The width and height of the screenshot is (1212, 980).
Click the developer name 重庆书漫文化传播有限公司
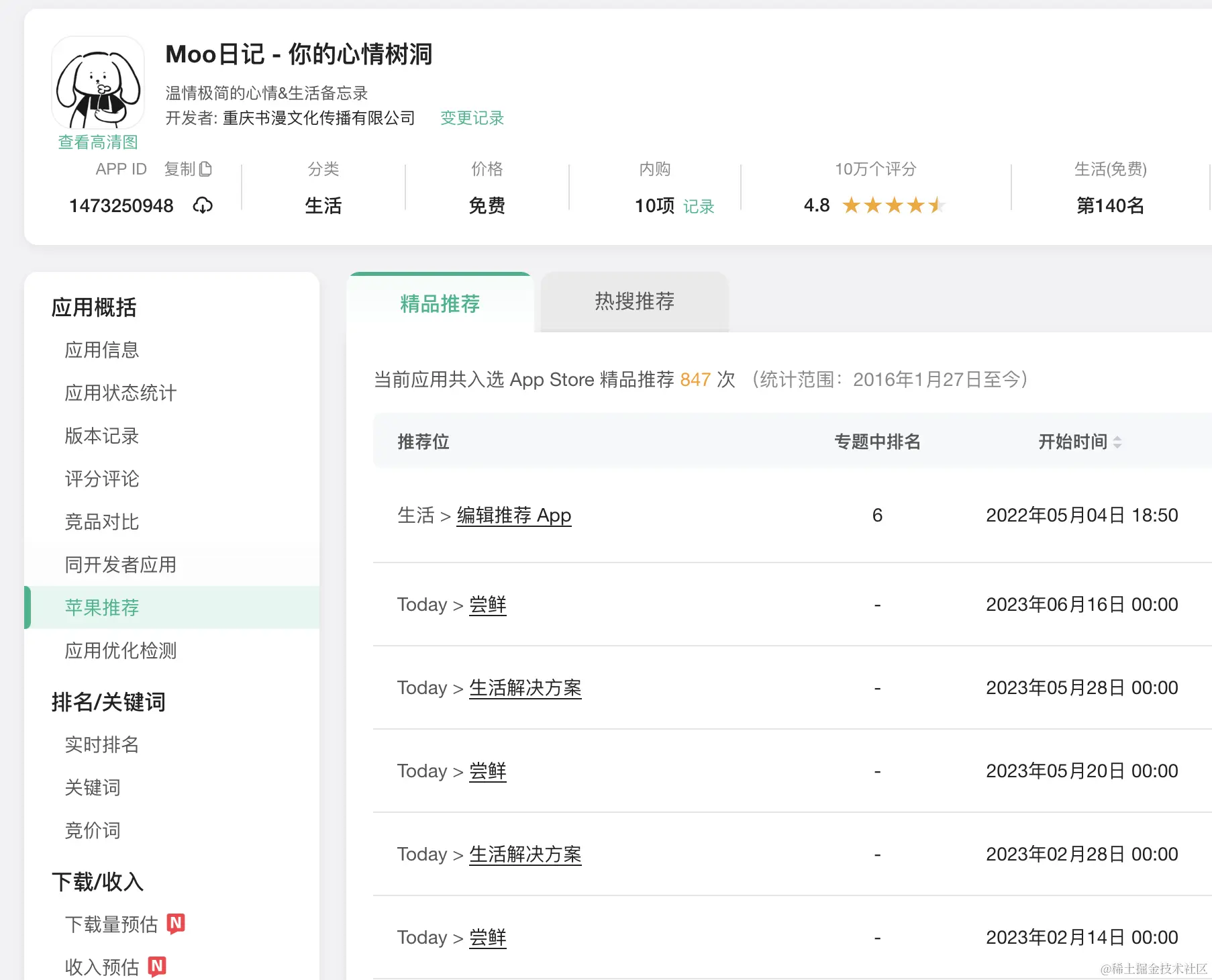pos(319,118)
